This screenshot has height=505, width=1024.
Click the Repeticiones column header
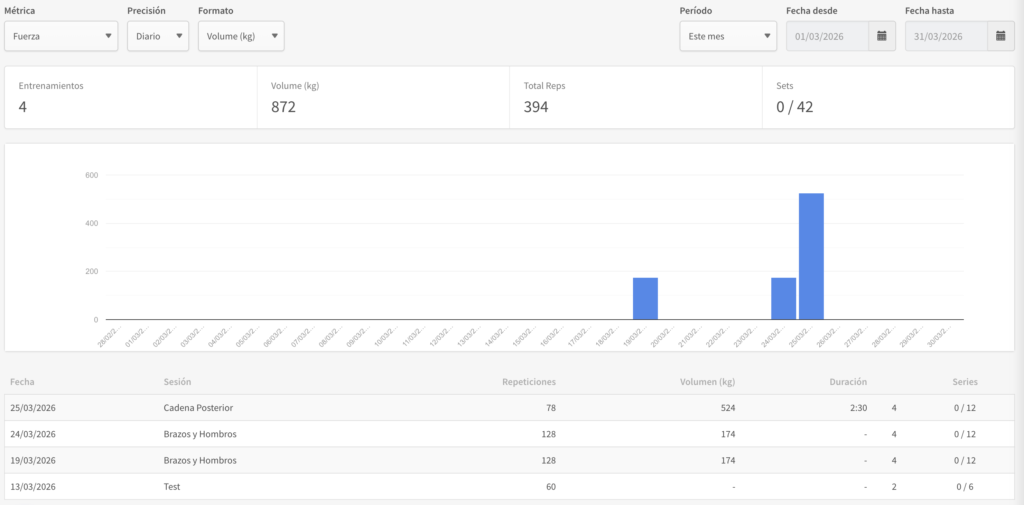click(x=528, y=382)
